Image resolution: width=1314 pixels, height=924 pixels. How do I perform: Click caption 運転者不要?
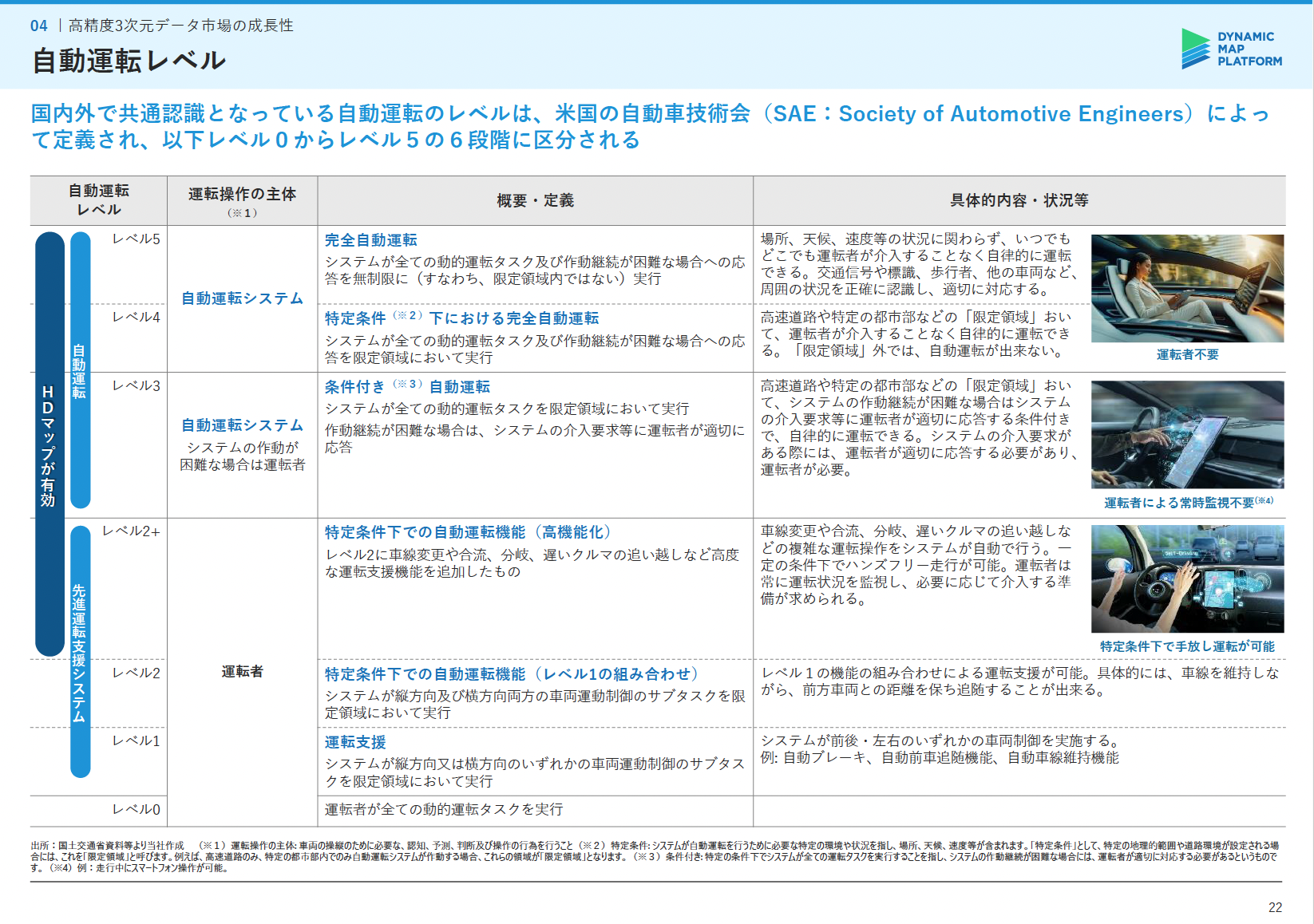point(1187,354)
